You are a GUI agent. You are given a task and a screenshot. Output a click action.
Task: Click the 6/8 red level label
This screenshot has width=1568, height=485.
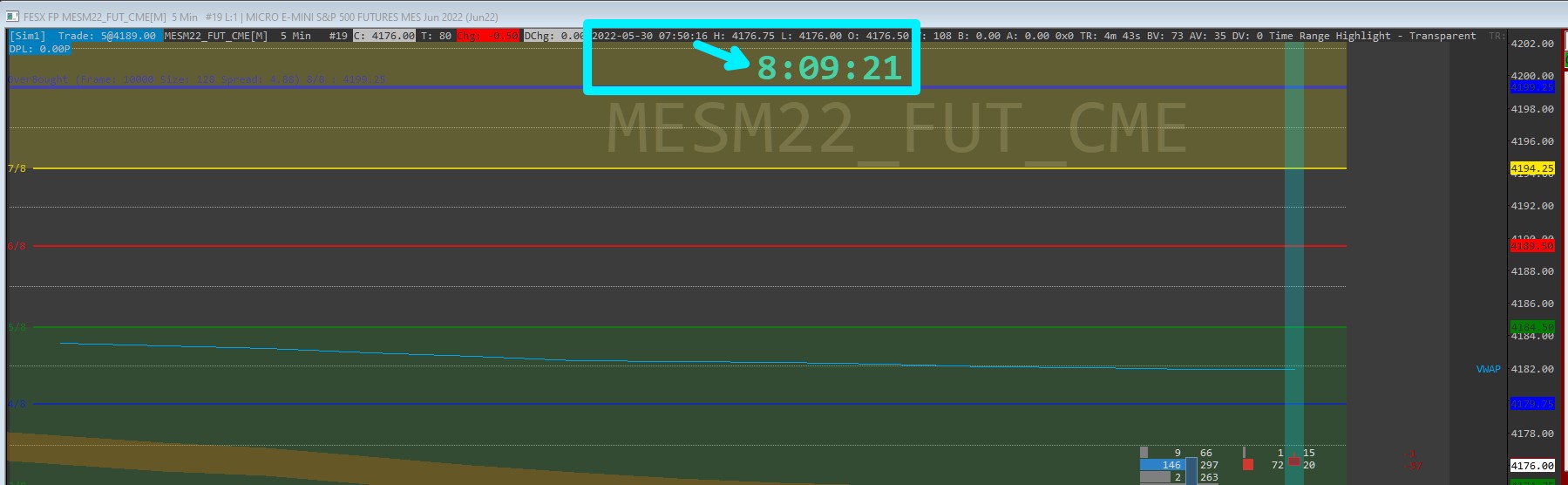point(17,246)
